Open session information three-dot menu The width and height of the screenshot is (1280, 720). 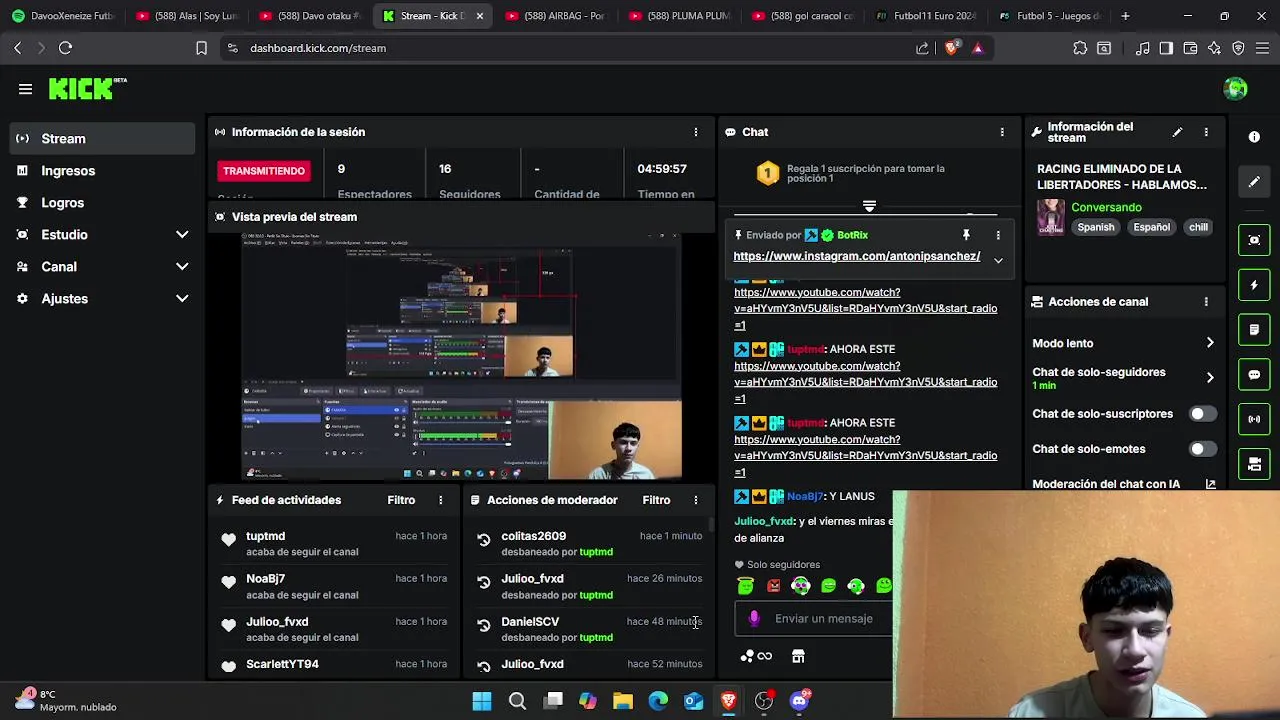[696, 132]
